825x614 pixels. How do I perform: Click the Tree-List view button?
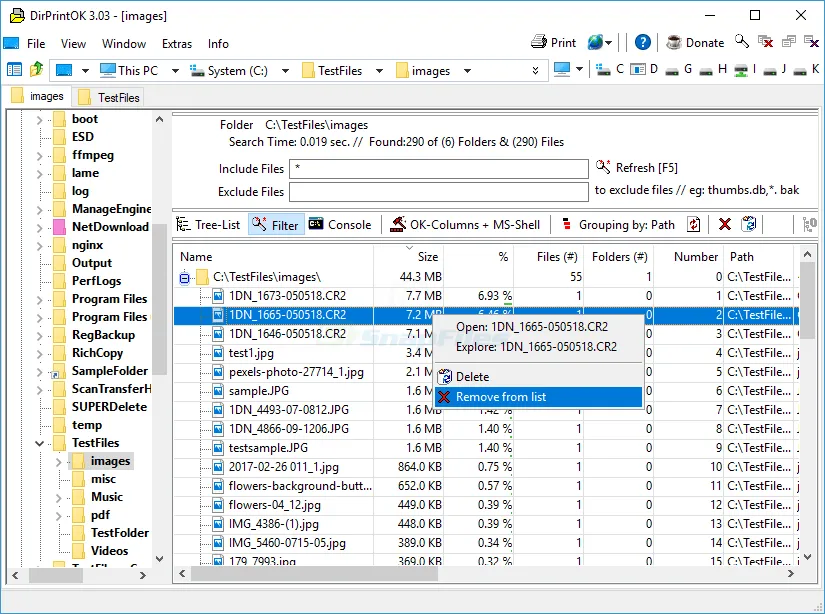[x=208, y=225]
